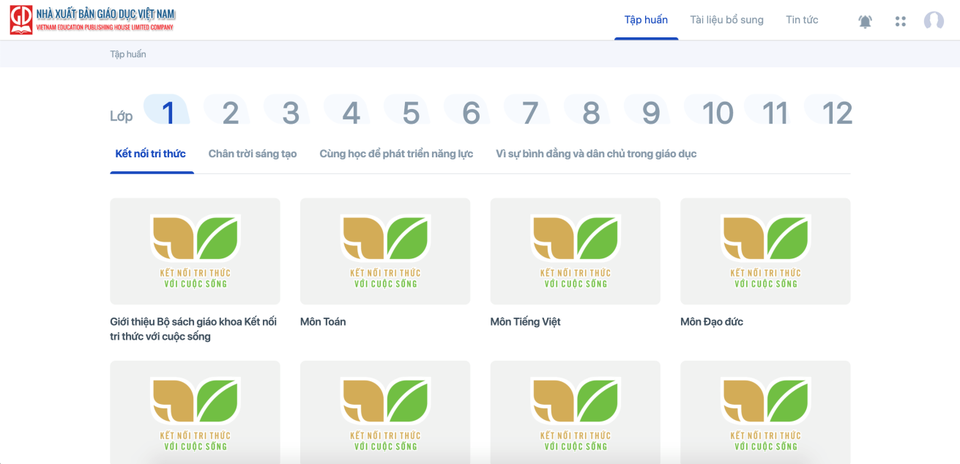Select grade 4 in Lớp selector

348,111
